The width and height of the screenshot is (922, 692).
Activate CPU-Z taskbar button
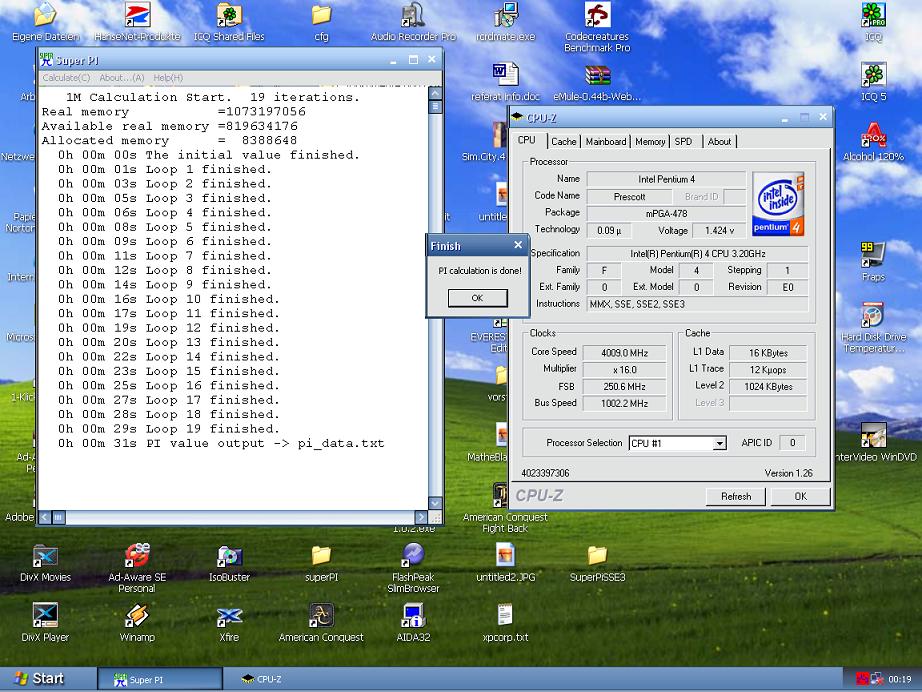click(x=262, y=679)
